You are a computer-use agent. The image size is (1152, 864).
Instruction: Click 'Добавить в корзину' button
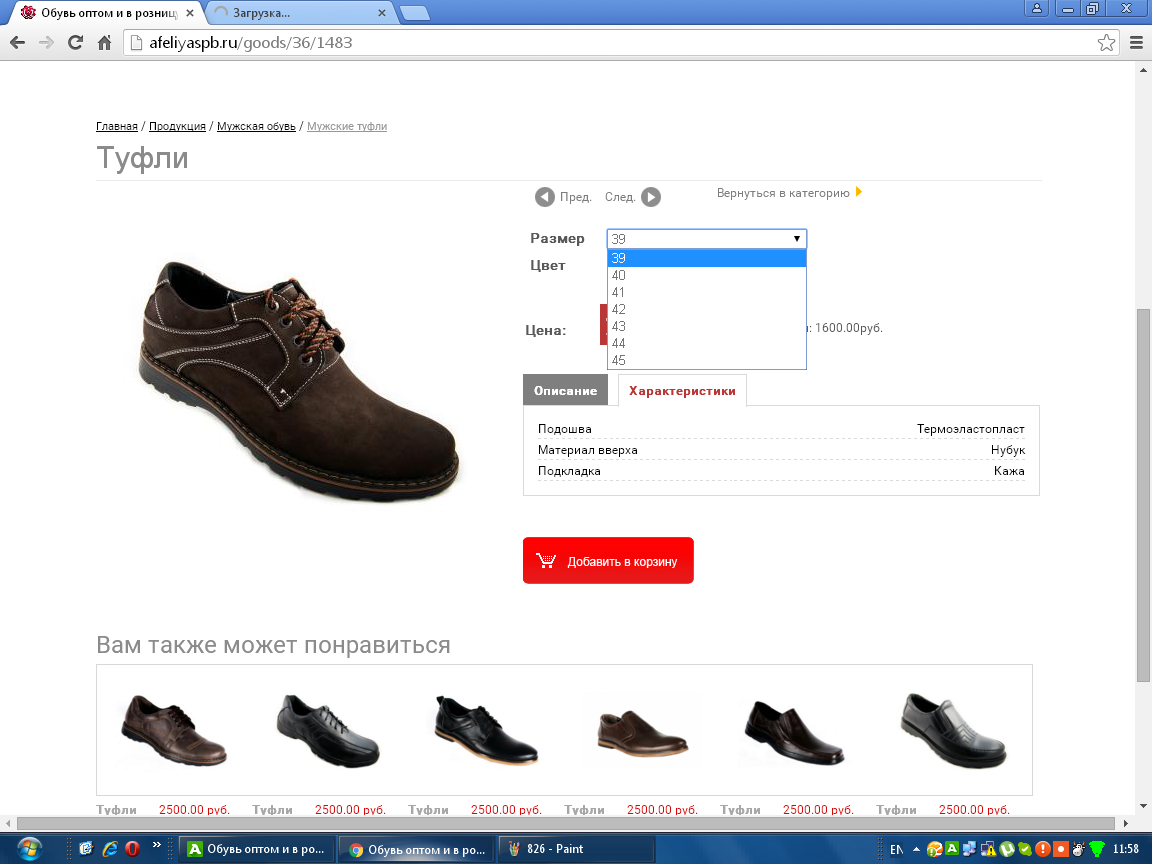tap(608, 561)
